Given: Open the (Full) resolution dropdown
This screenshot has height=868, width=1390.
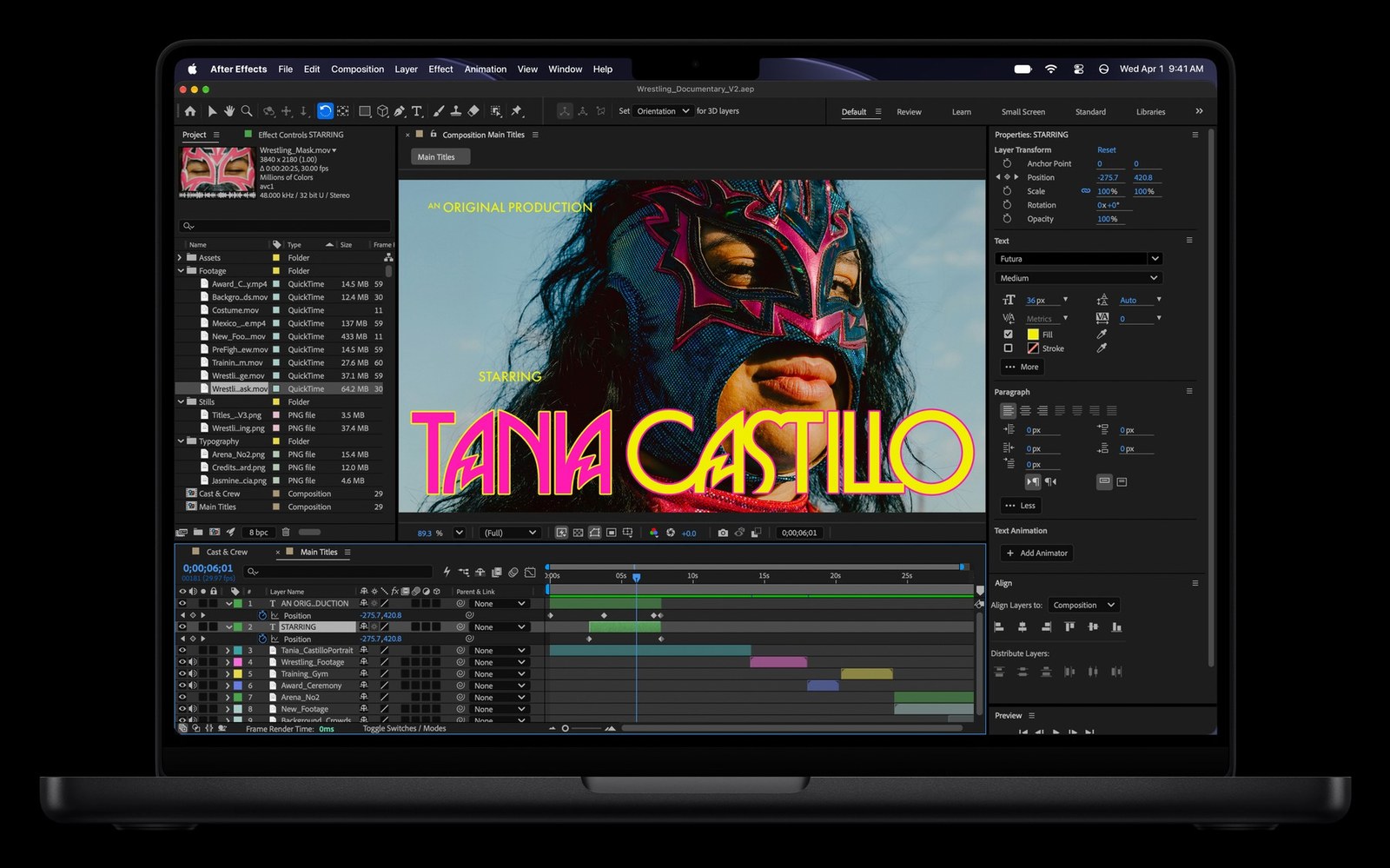Looking at the screenshot, I should 509,533.
